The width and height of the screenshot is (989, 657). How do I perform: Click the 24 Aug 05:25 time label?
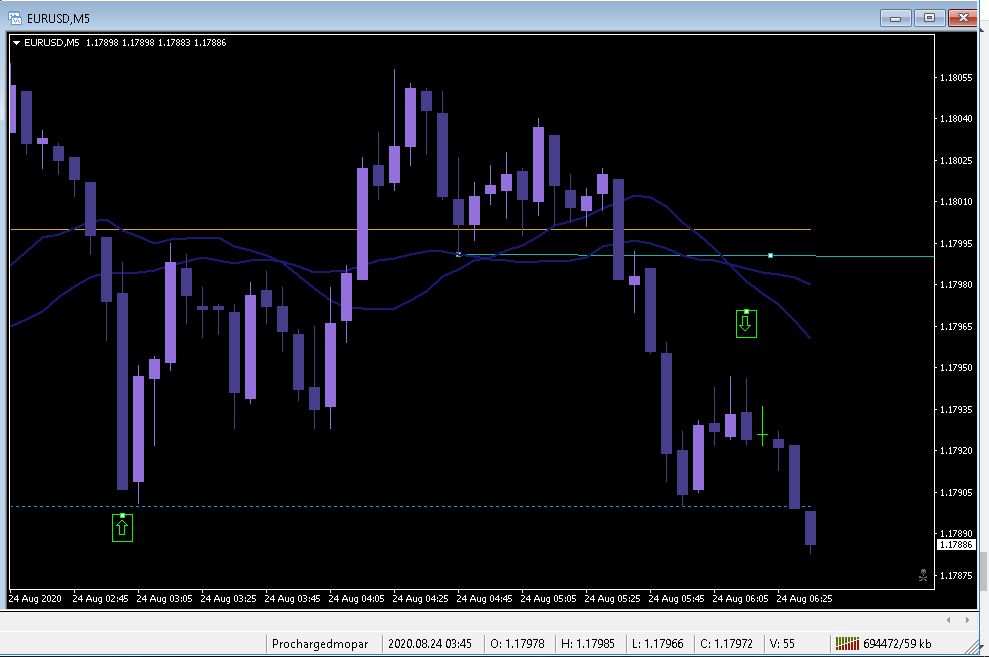coord(612,598)
